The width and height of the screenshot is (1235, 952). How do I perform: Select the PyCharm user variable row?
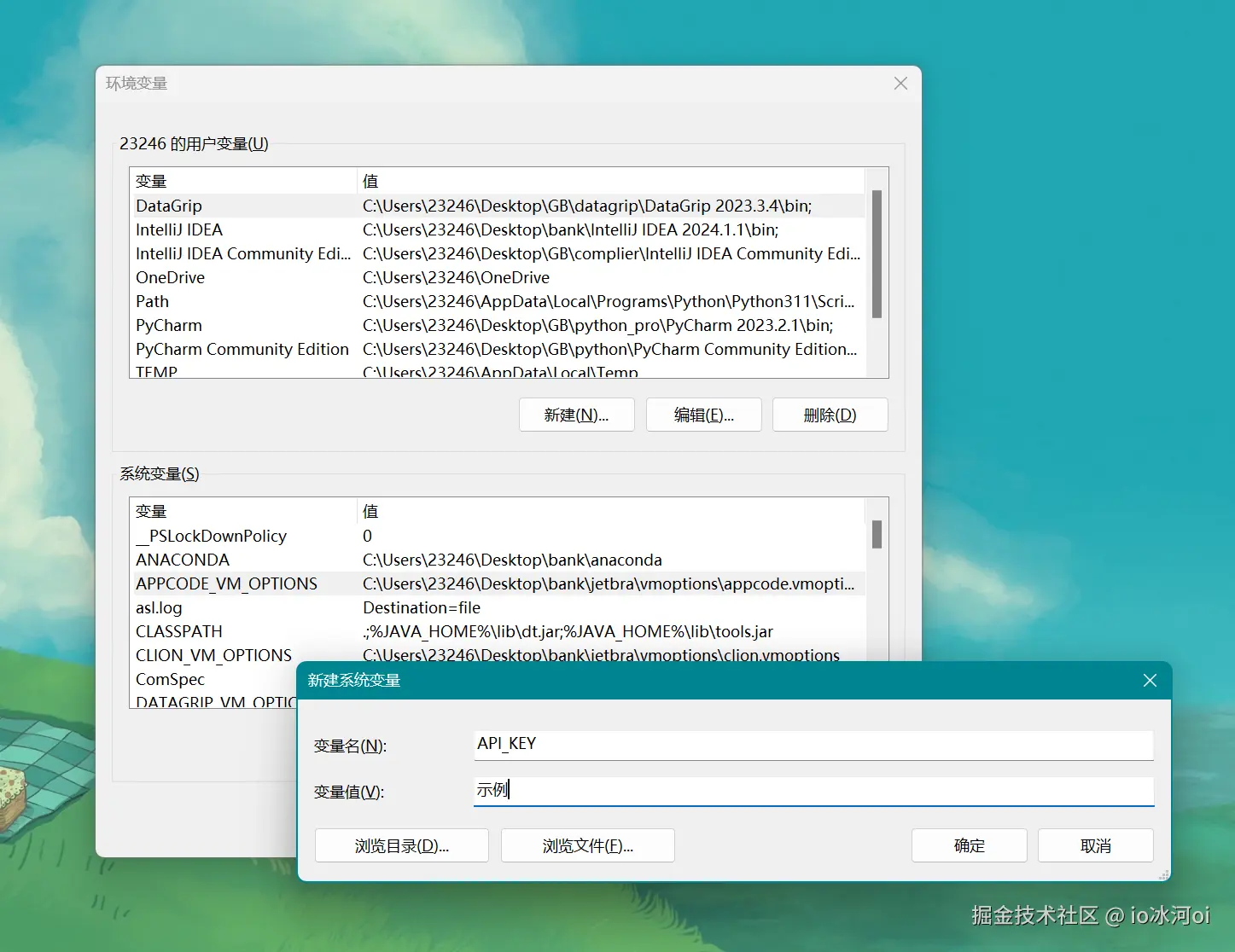pyautogui.click(x=498, y=325)
